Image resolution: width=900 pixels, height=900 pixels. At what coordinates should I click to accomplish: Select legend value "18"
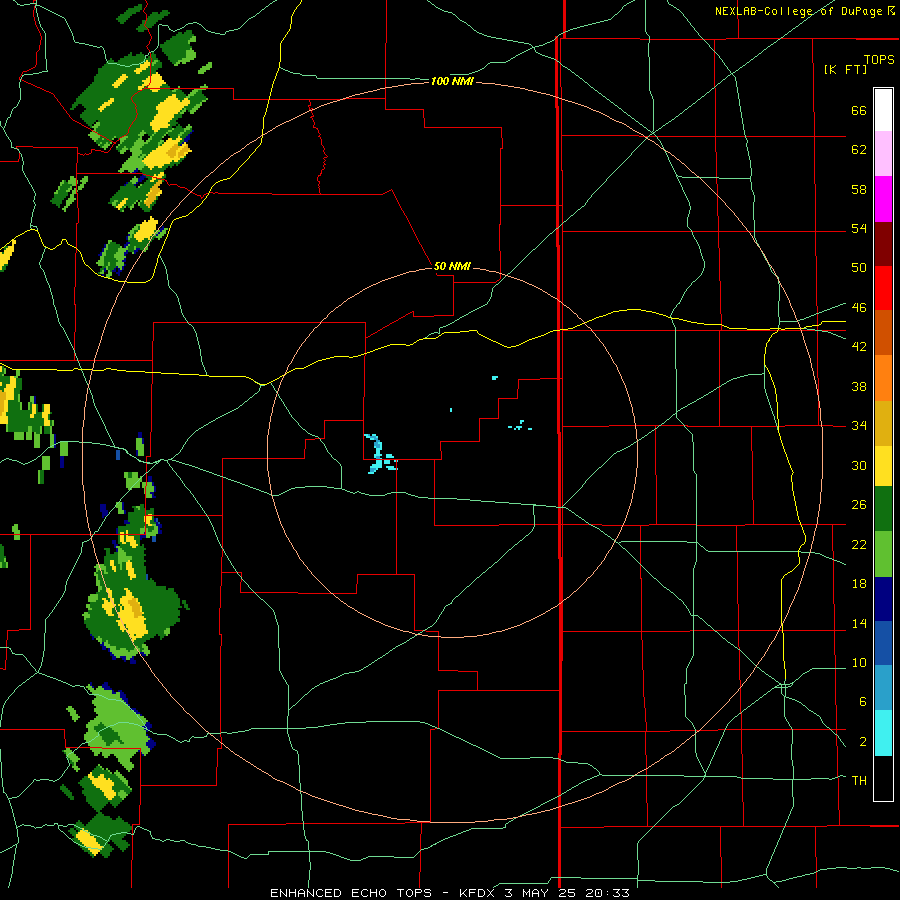[x=859, y=583]
